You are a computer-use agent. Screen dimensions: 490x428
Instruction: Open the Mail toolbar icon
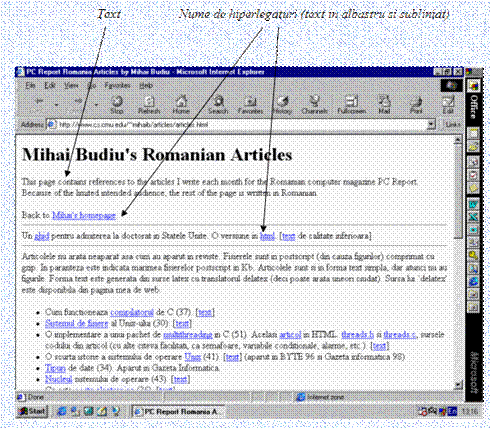tap(384, 105)
